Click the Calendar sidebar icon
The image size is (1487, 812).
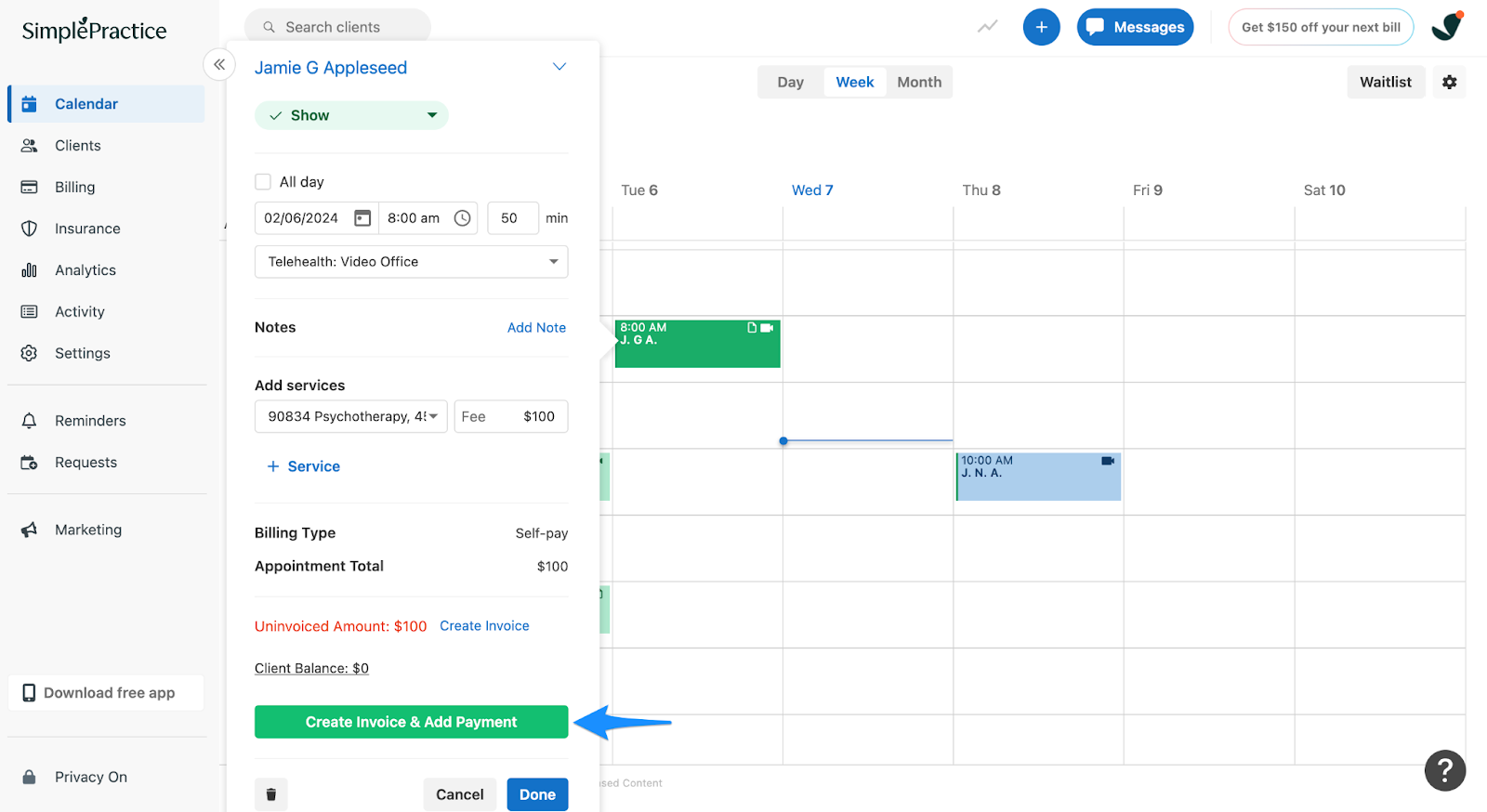(x=29, y=104)
